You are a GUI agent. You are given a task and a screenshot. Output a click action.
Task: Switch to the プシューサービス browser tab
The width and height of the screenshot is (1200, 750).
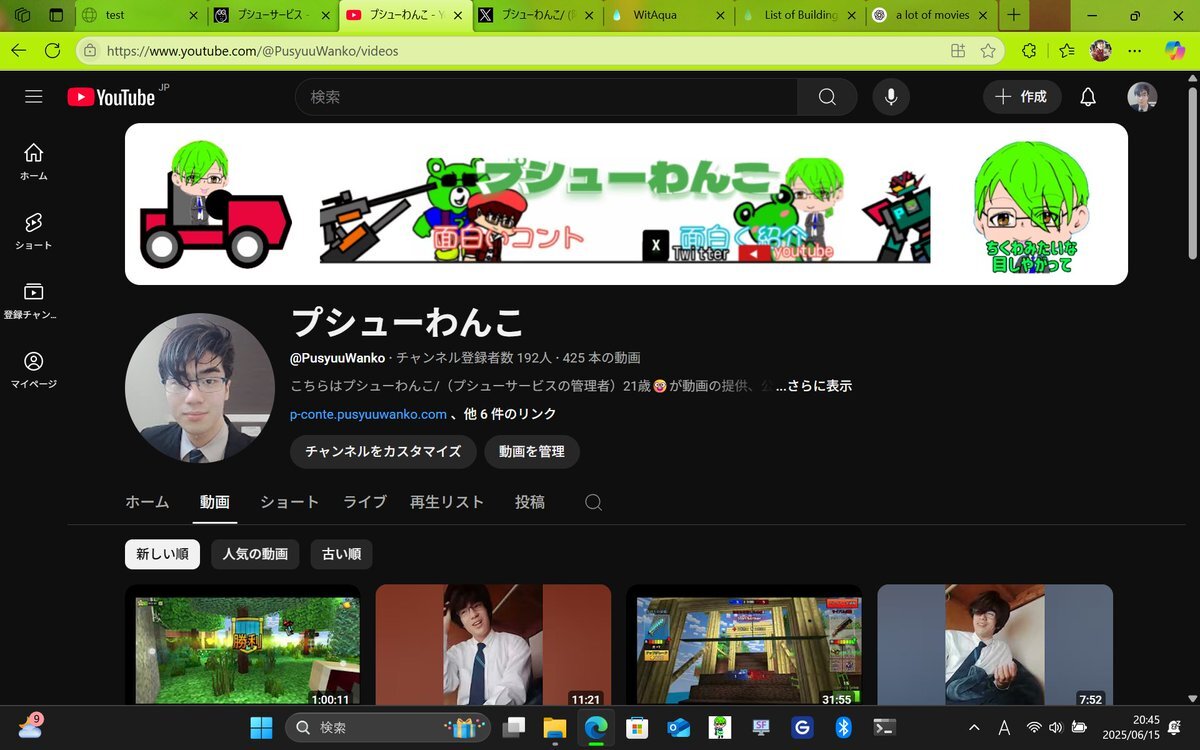pos(271,15)
